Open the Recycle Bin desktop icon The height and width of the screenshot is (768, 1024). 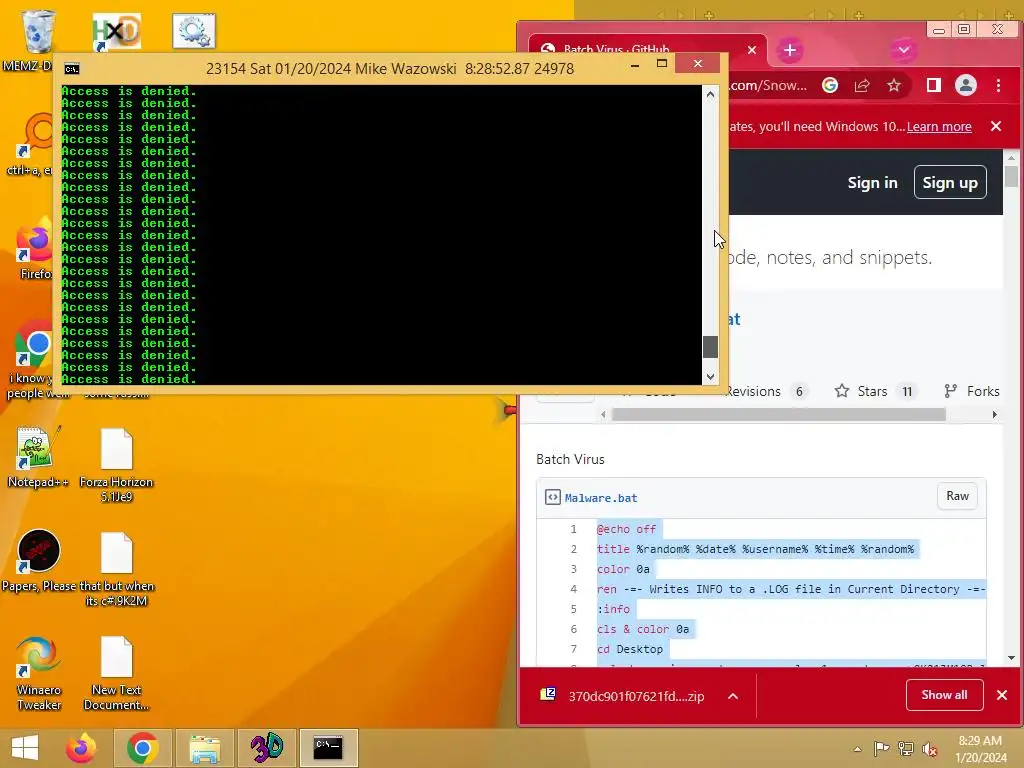coord(38,31)
